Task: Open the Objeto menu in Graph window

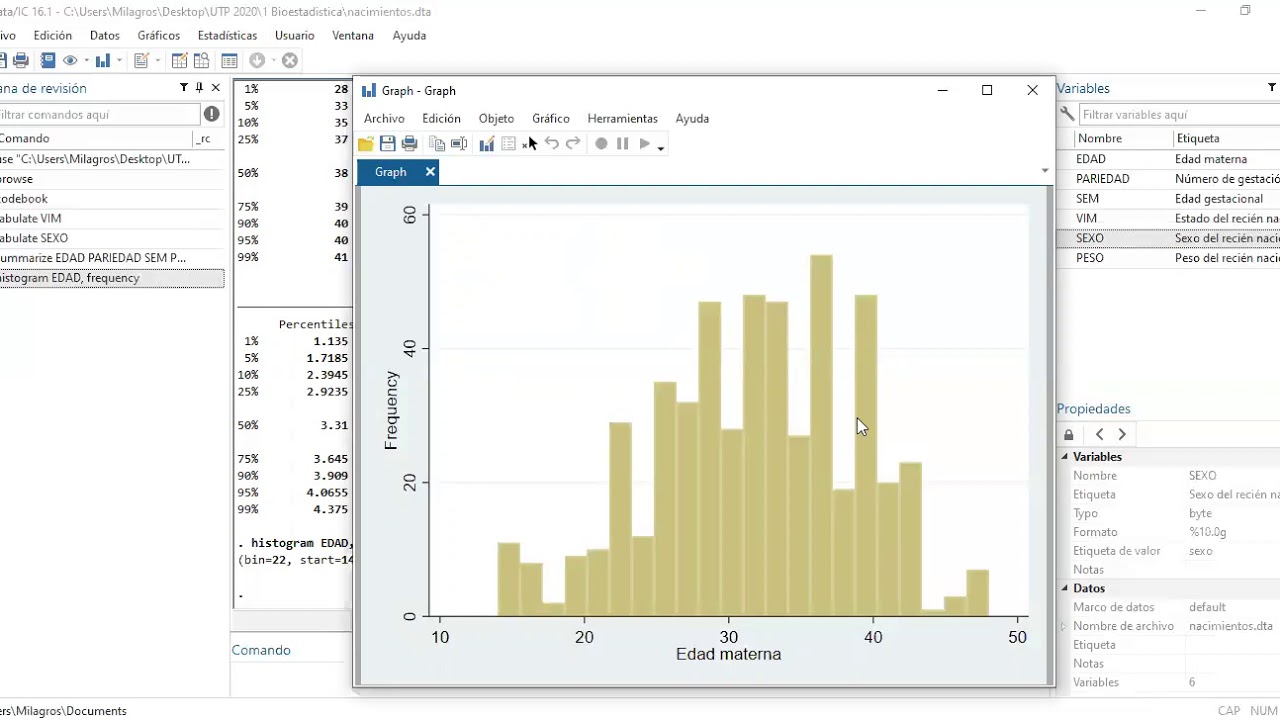Action: click(496, 118)
